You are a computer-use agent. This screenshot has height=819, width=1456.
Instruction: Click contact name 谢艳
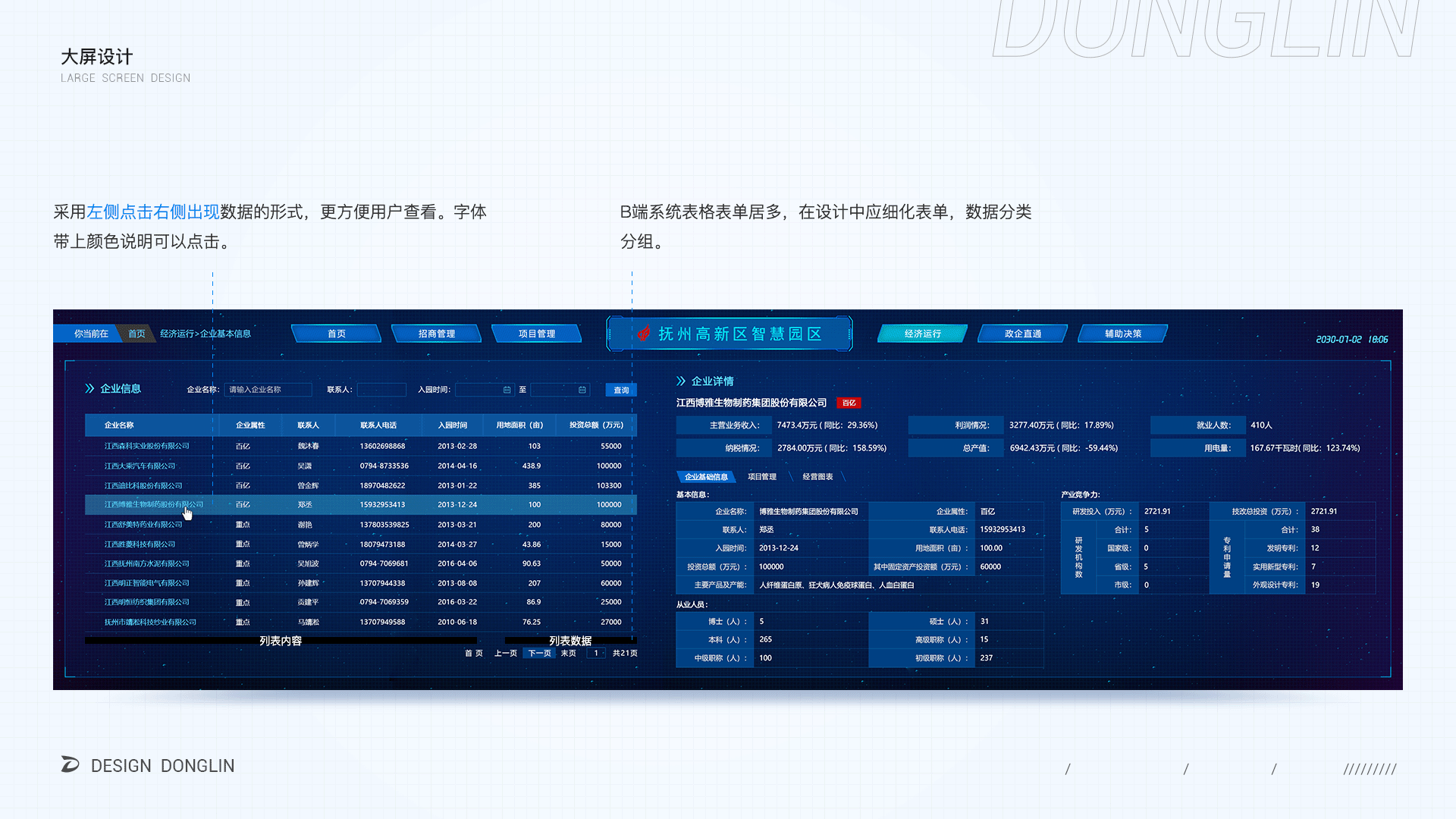point(305,524)
